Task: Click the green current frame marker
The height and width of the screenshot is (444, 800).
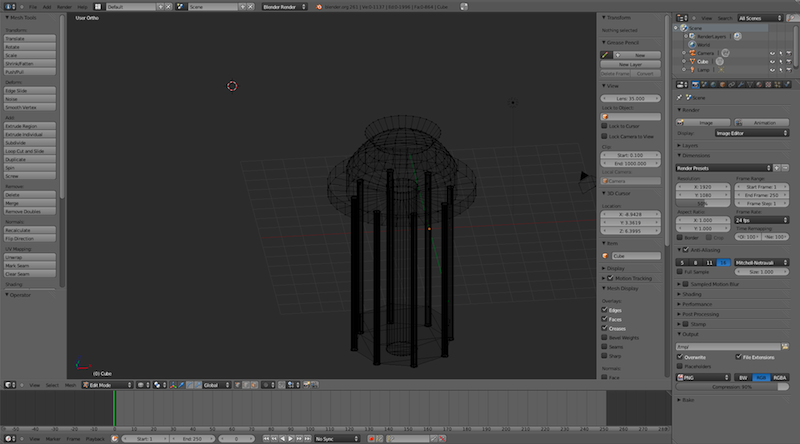Action: [114, 408]
